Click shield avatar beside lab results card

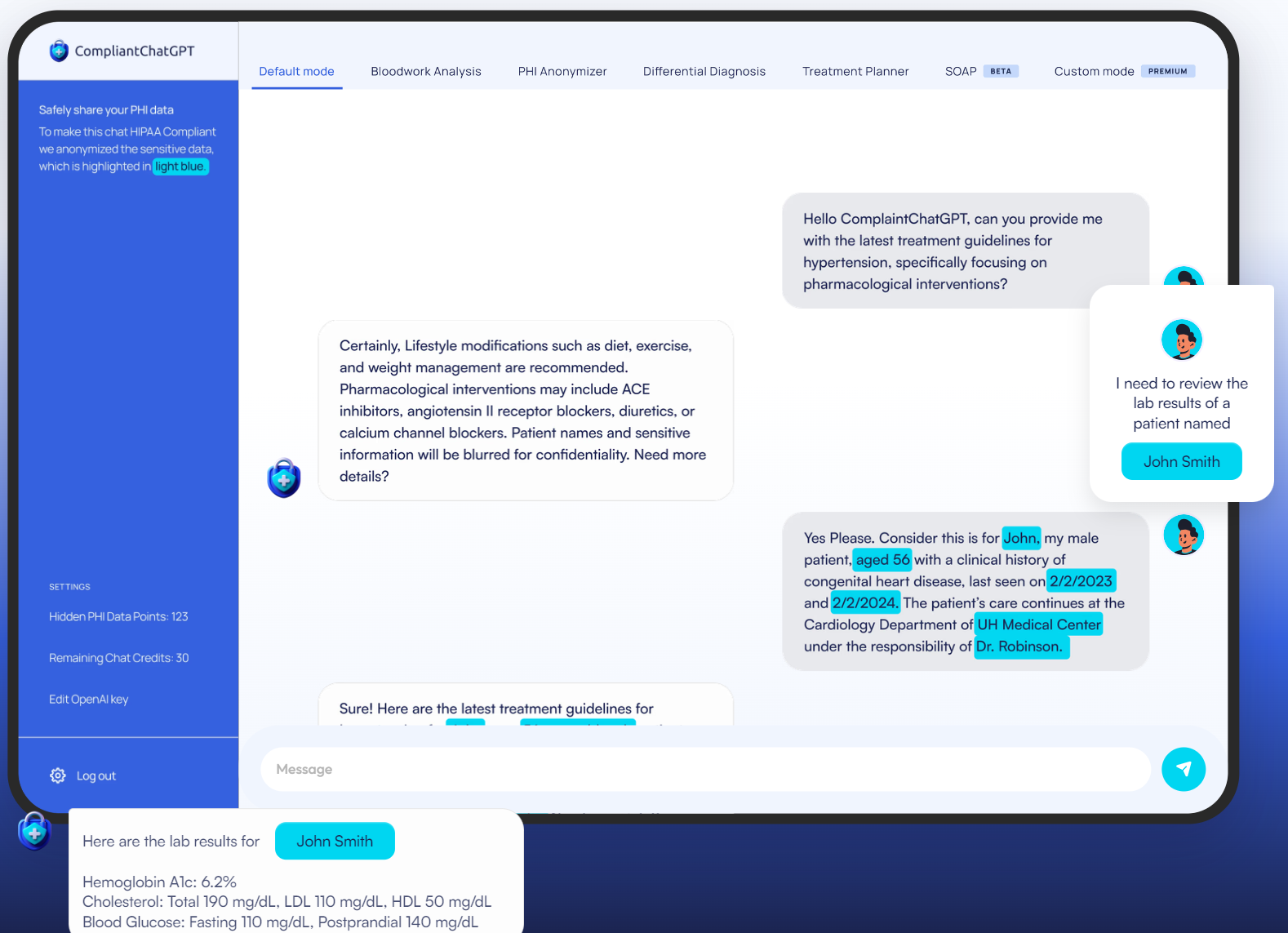[34, 832]
